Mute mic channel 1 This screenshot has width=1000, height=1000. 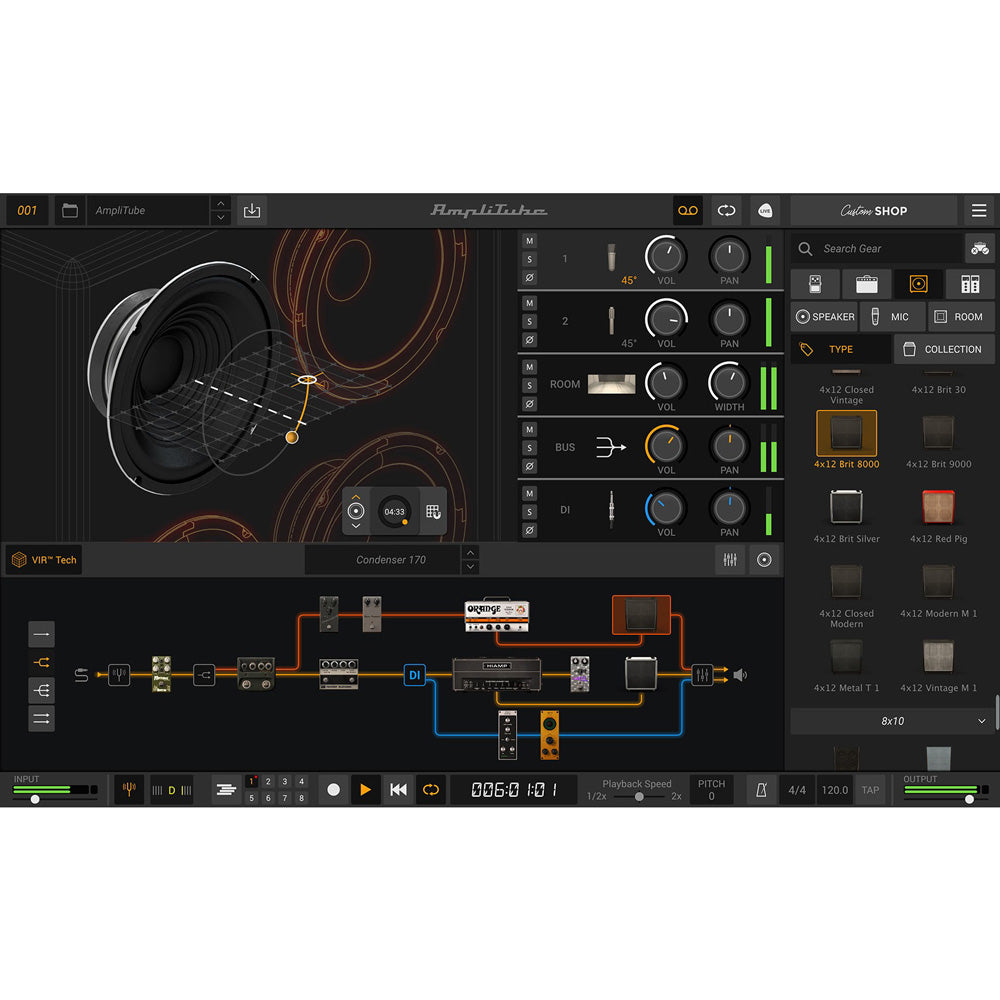coord(529,241)
